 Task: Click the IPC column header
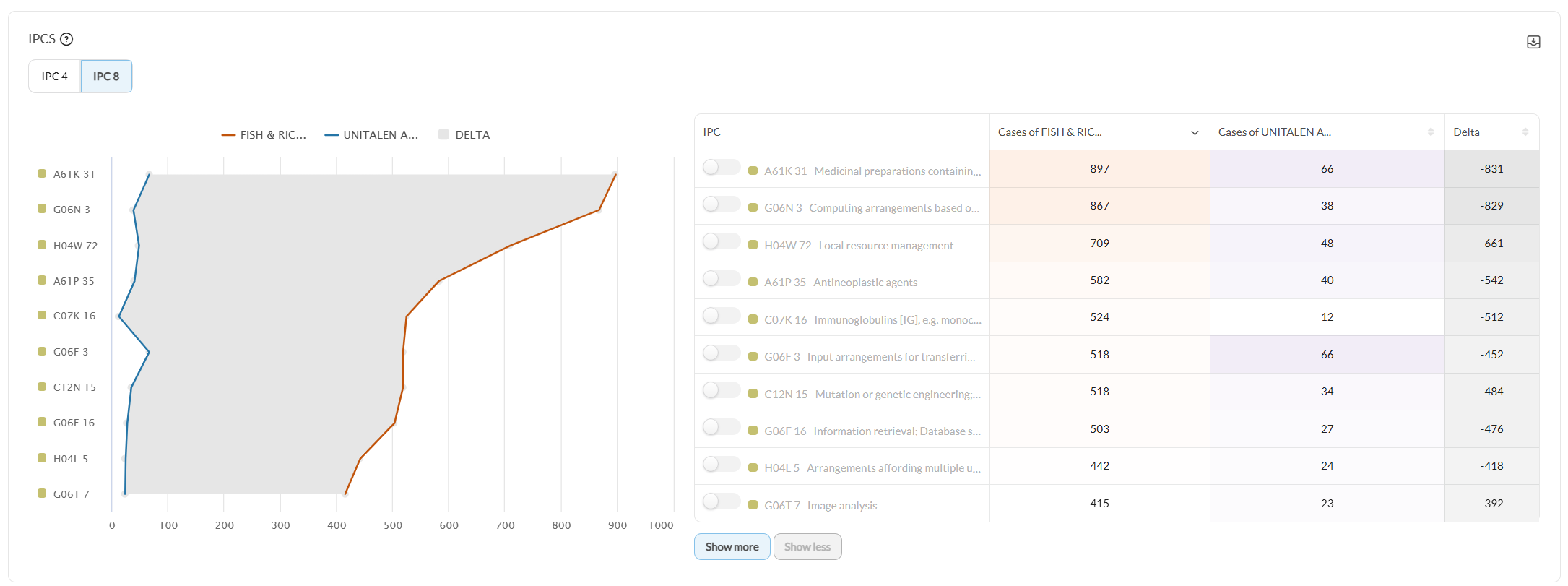[x=842, y=132]
